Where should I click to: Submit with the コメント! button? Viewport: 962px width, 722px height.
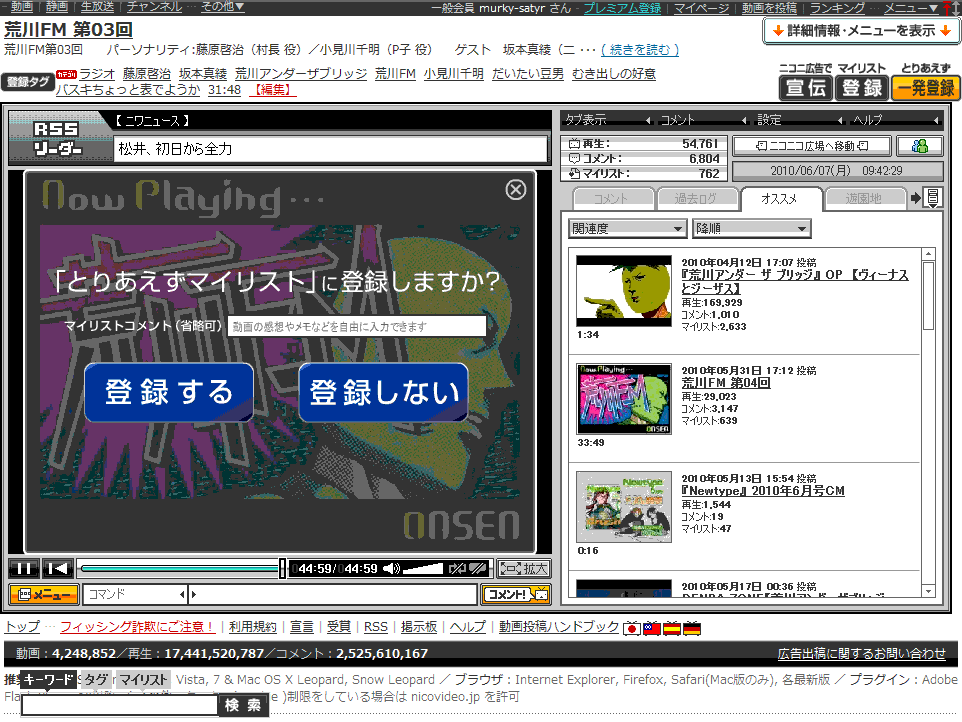click(515, 594)
